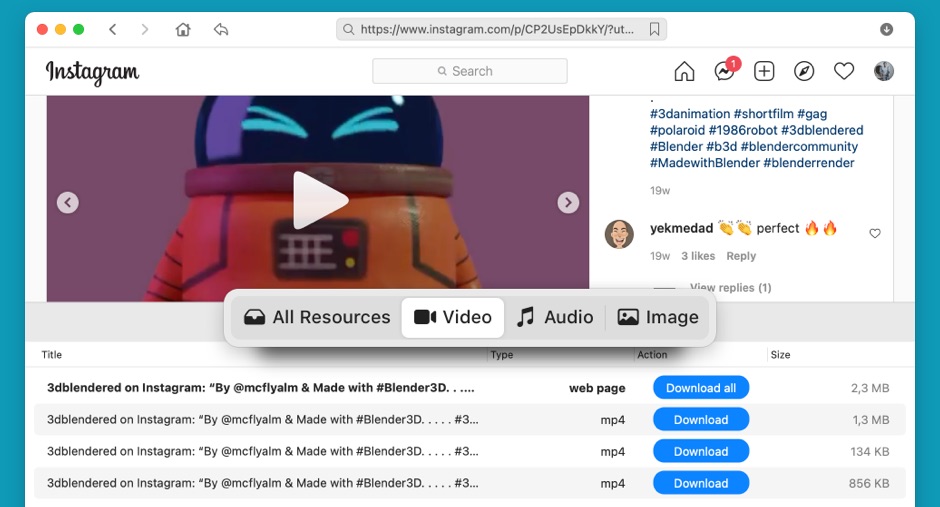Create a new post with the plus icon
The width and height of the screenshot is (940, 507).
click(x=764, y=71)
